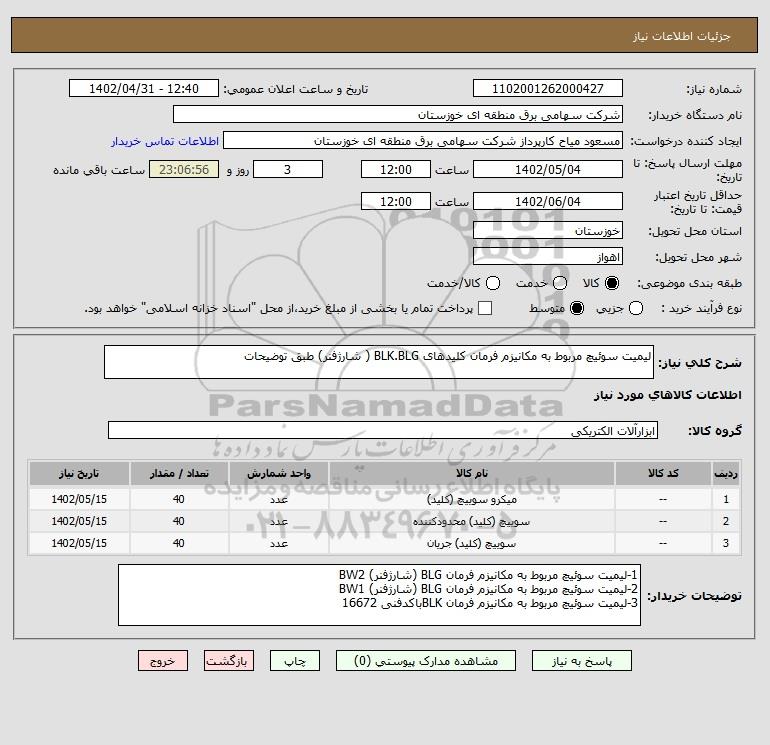Screen dimensions: 770x745
Task: Click the buyer notes text area
Action: [379, 595]
